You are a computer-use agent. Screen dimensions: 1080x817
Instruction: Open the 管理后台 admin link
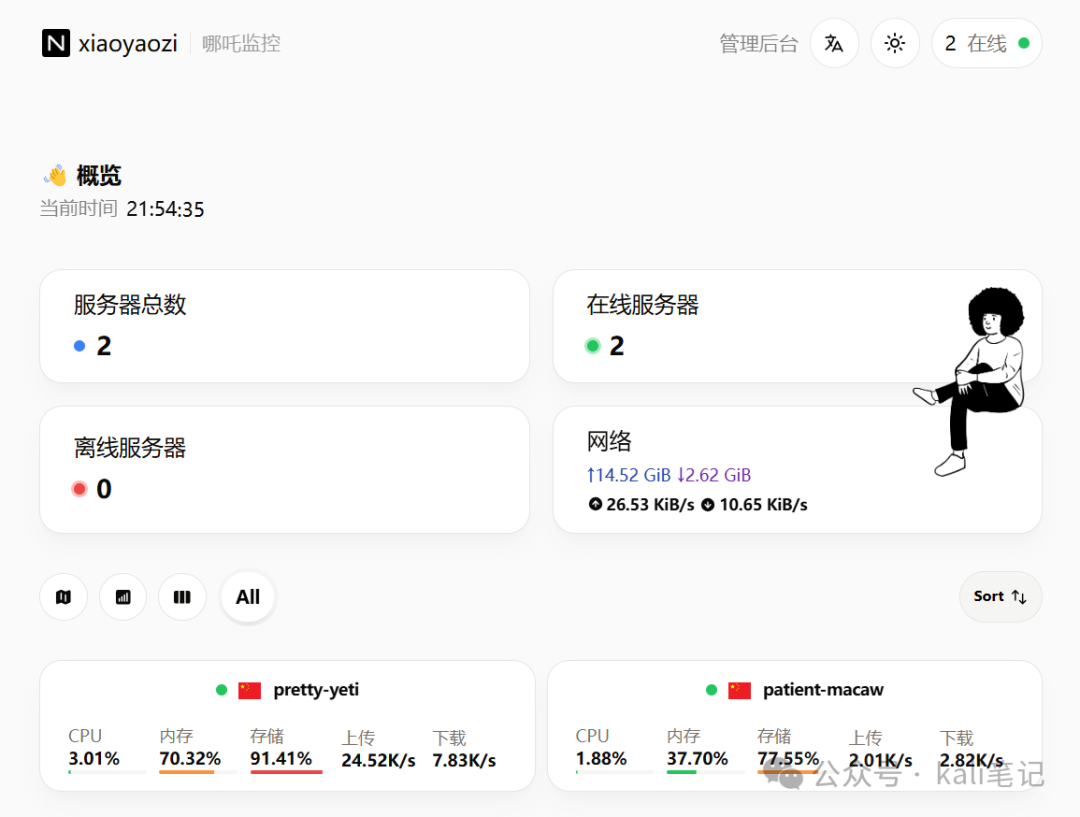click(x=759, y=44)
